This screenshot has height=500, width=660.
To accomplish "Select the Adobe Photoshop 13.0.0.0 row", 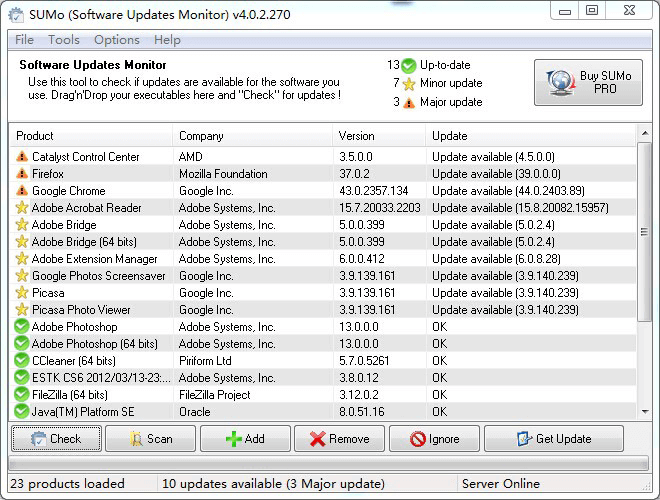I will click(x=323, y=327).
